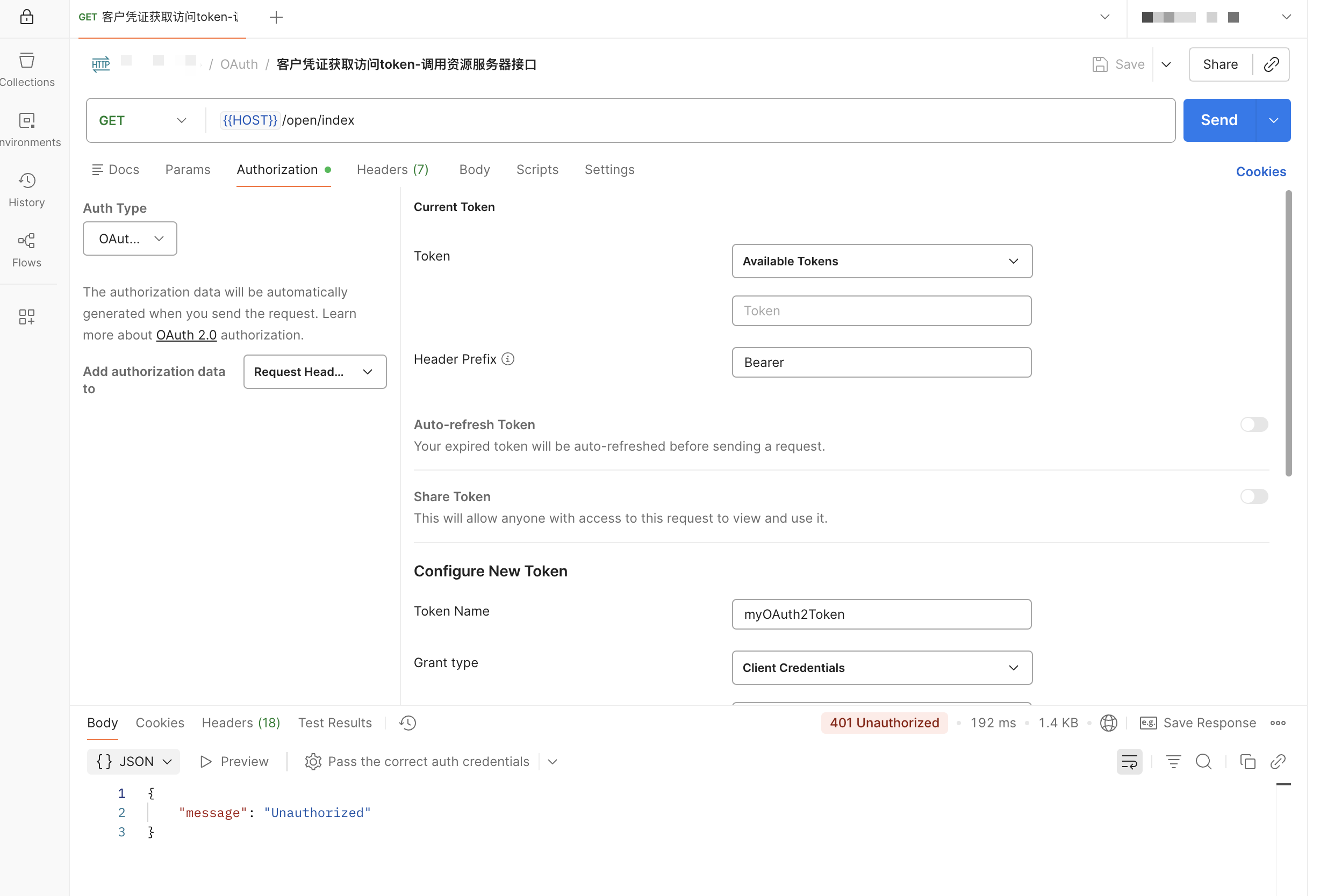Screen dimensions: 1320x896
Task: Open the Flows sidebar icon
Action: (27, 249)
